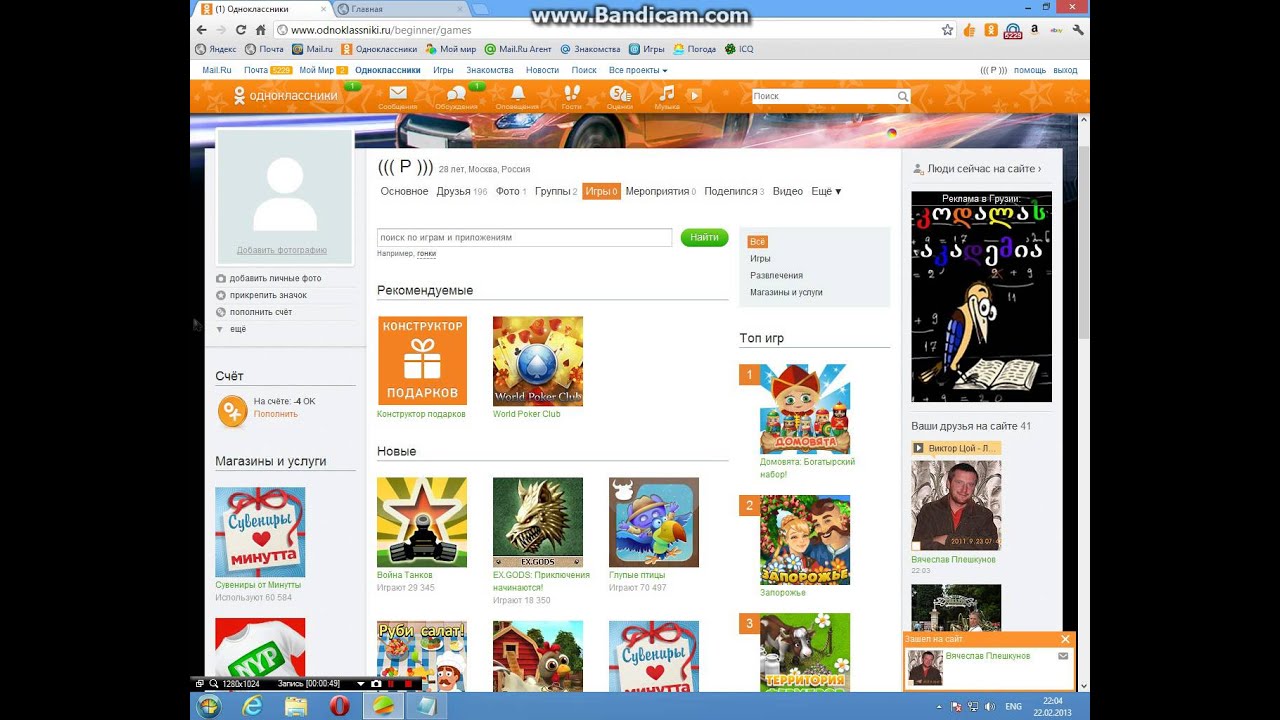Expand the ещё option under profile photo
Image resolution: width=1280 pixels, height=720 pixels.
tap(231, 329)
